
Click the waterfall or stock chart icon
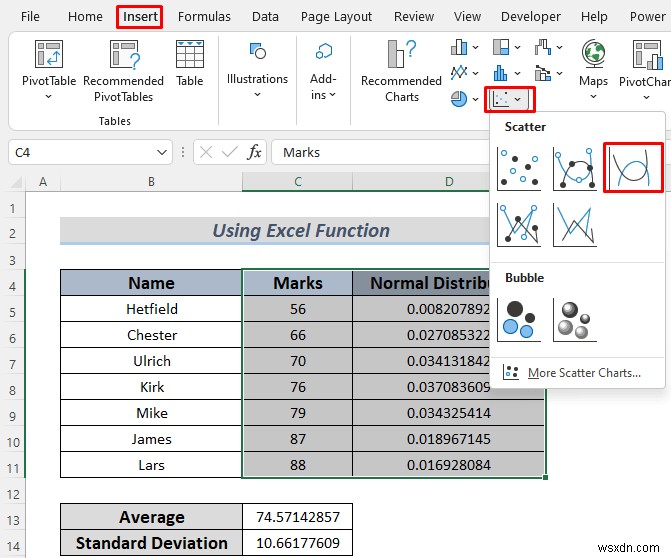coord(543,47)
